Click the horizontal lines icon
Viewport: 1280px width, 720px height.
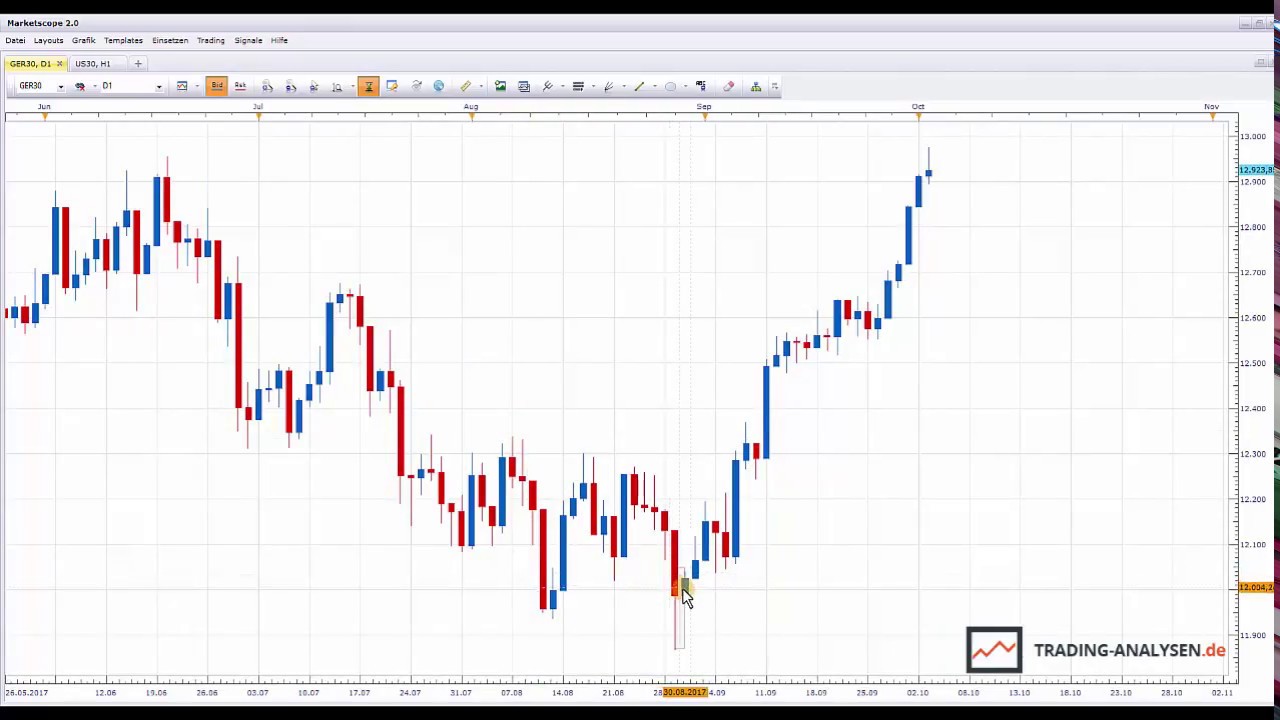pyautogui.click(x=578, y=86)
